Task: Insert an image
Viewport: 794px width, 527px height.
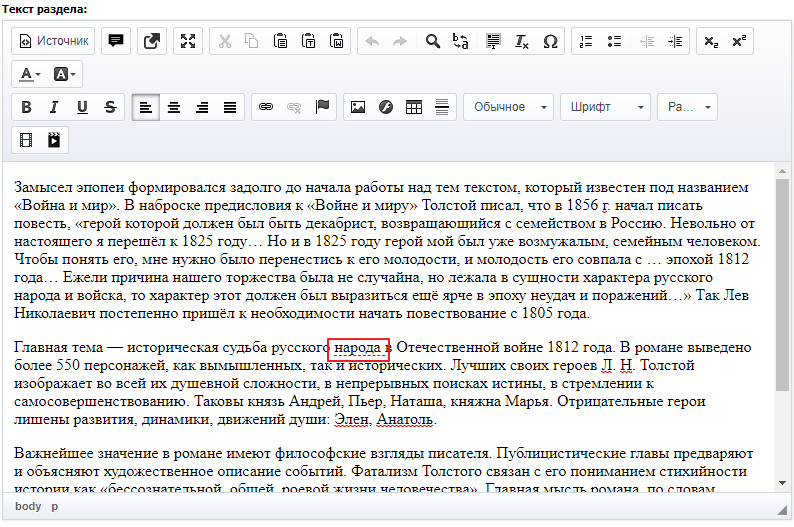Action: [357, 107]
